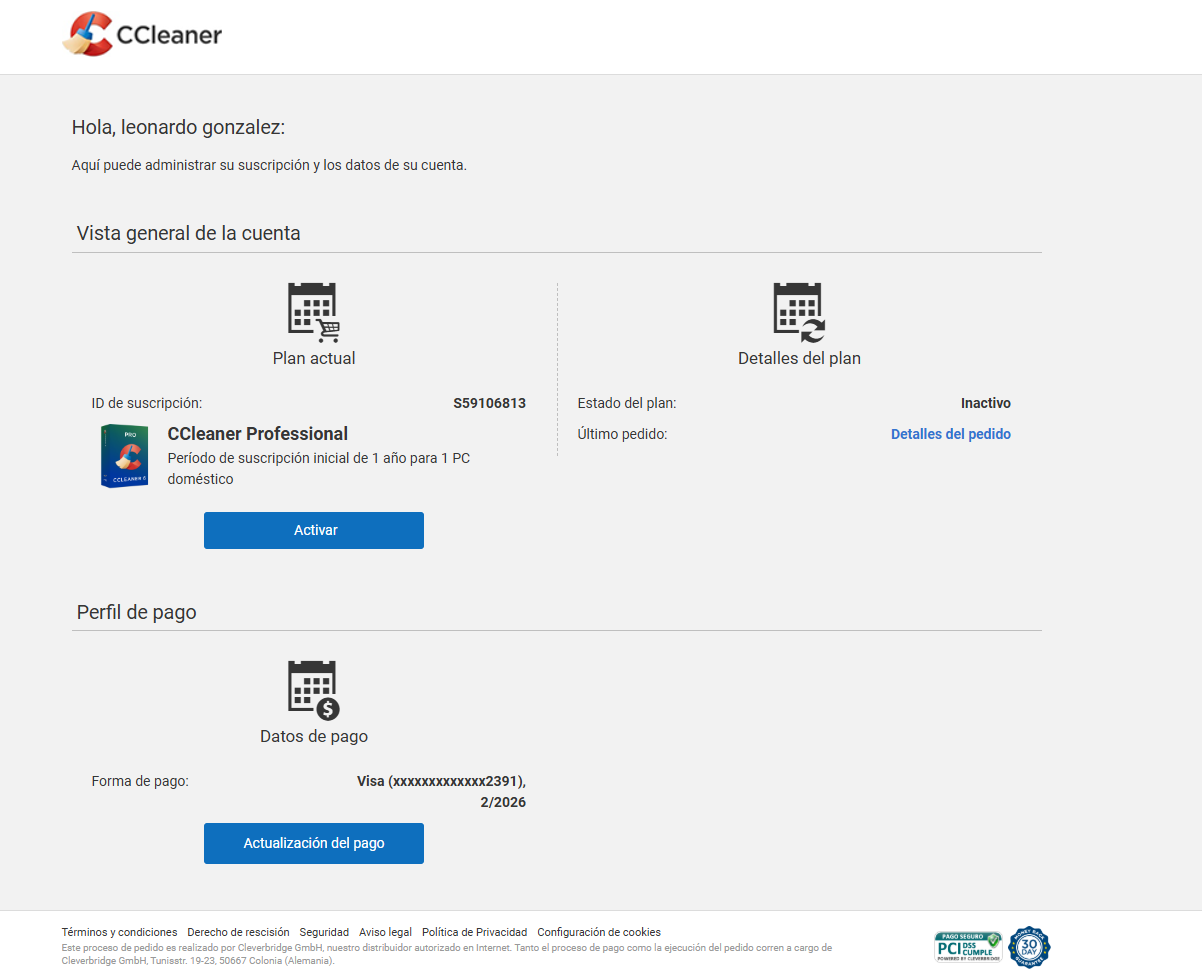Open Derecho de rescisión footer link
This screenshot has width=1202, height=972.
238,932
